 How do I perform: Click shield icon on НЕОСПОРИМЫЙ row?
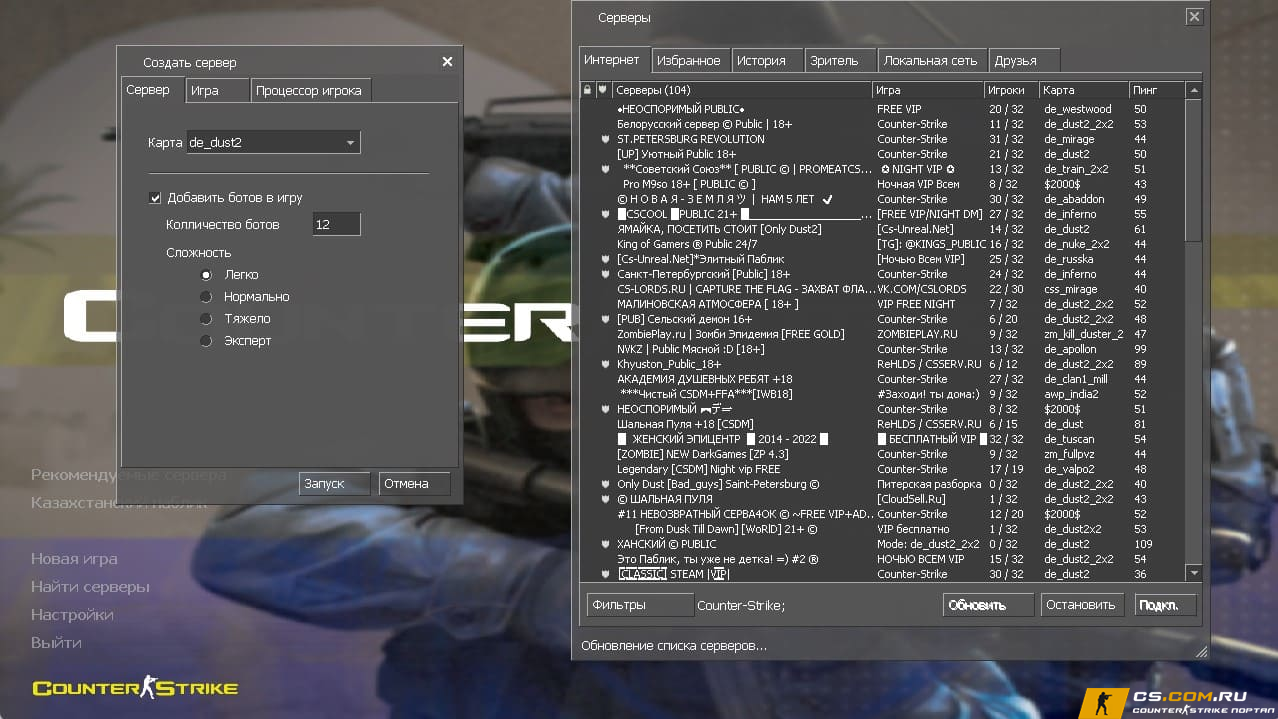(x=605, y=409)
